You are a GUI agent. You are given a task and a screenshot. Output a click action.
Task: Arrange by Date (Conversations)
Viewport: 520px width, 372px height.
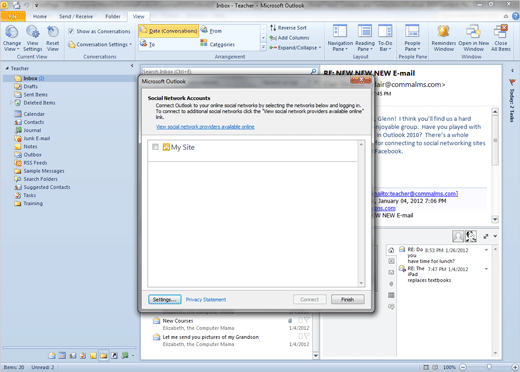pyautogui.click(x=169, y=31)
